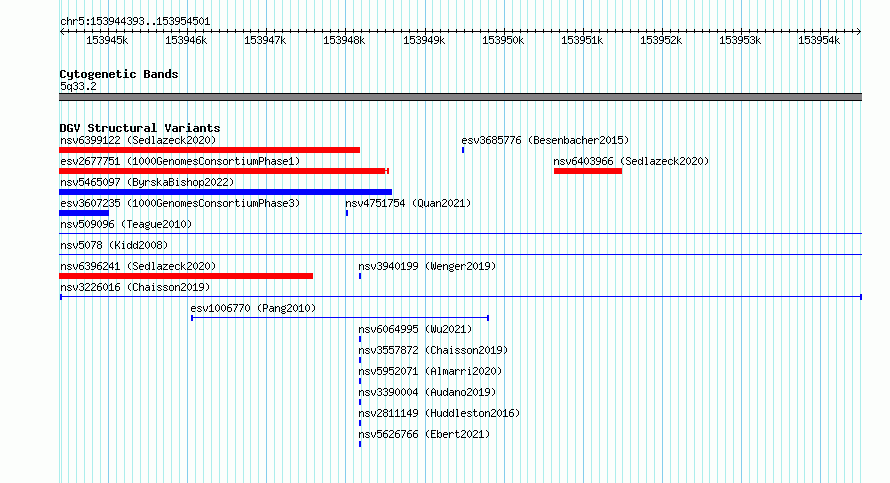Image resolution: width=890 pixels, height=483 pixels.
Task: Click the blue bar under nsv5465097
Action: [225, 192]
